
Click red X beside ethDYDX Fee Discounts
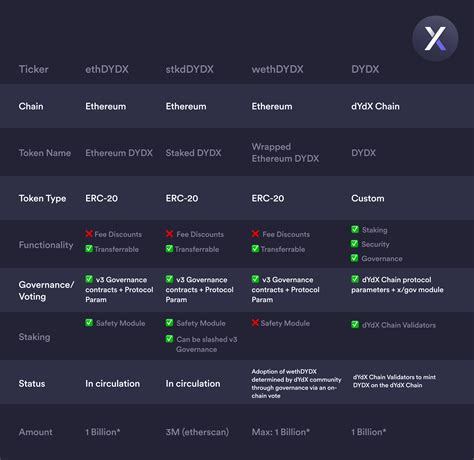click(89, 234)
